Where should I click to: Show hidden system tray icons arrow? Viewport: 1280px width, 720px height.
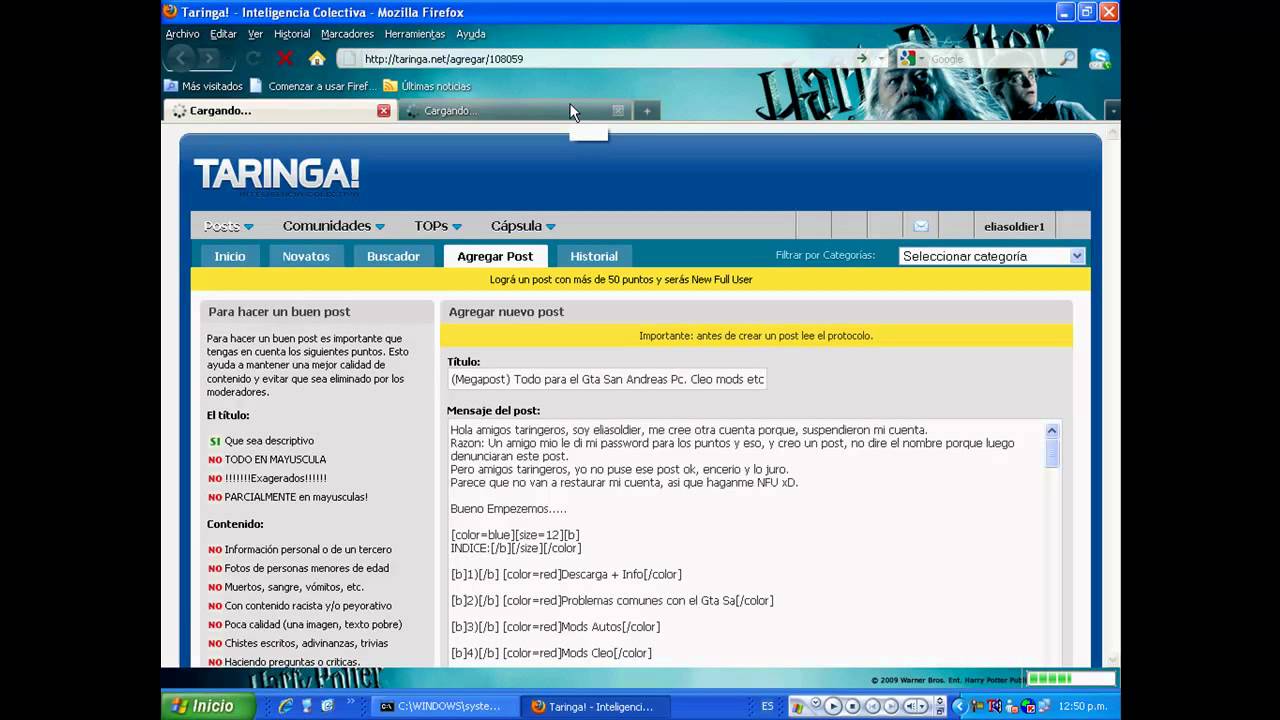point(959,706)
